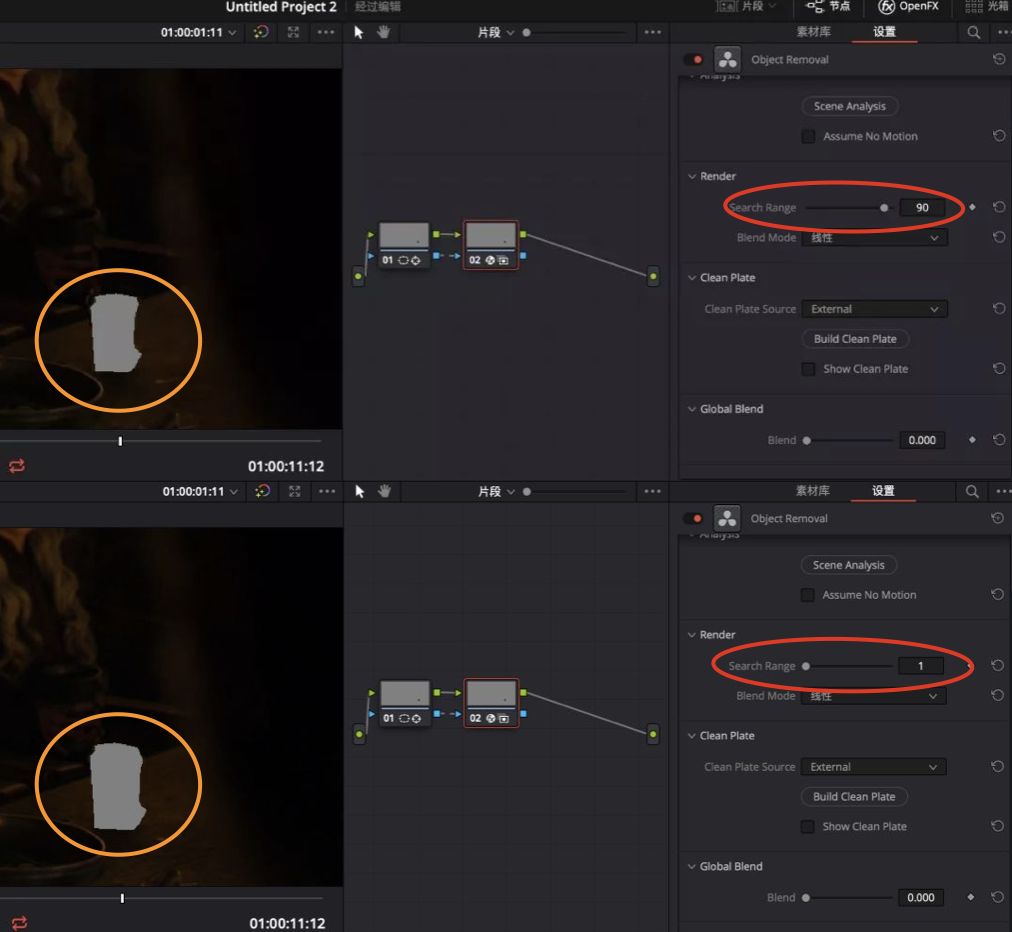Collapse the Global Blend section in the upper panel
The height and width of the screenshot is (932, 1012).
click(692, 409)
